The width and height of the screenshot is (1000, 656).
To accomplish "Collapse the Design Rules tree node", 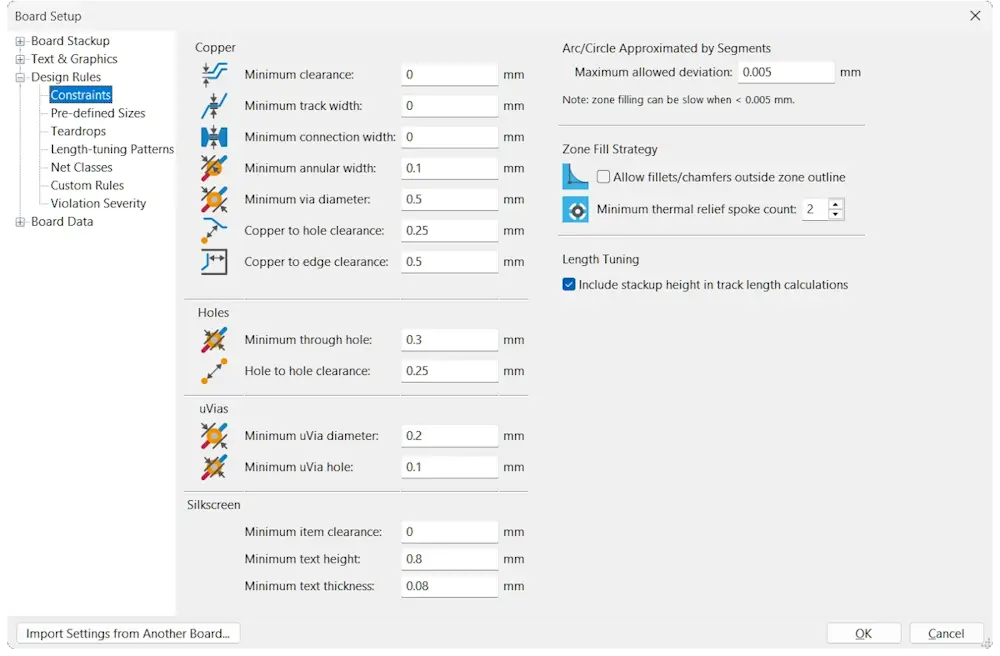I will tap(20, 77).
